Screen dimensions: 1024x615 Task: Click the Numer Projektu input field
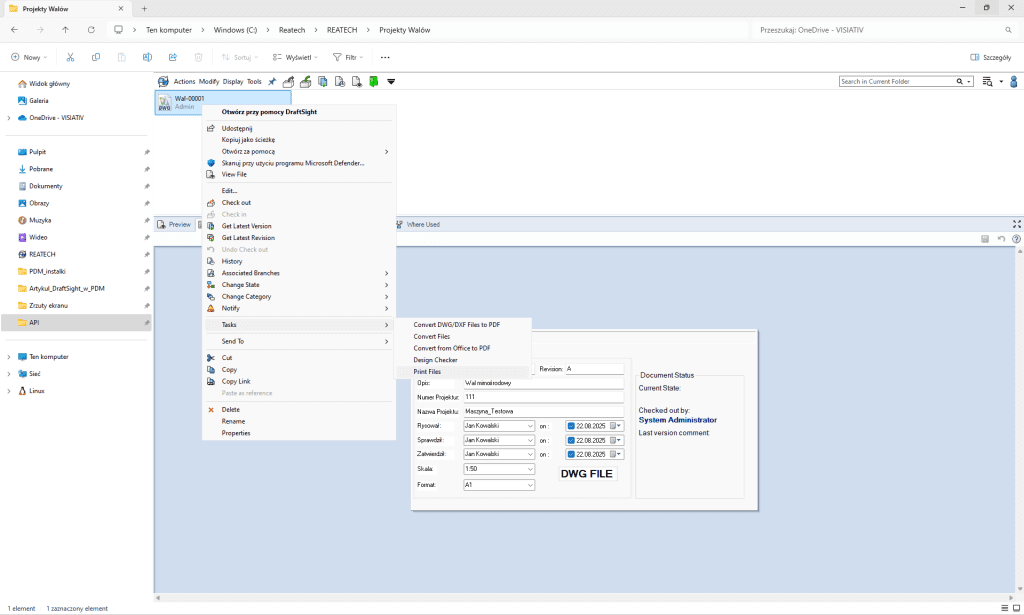click(x=543, y=397)
